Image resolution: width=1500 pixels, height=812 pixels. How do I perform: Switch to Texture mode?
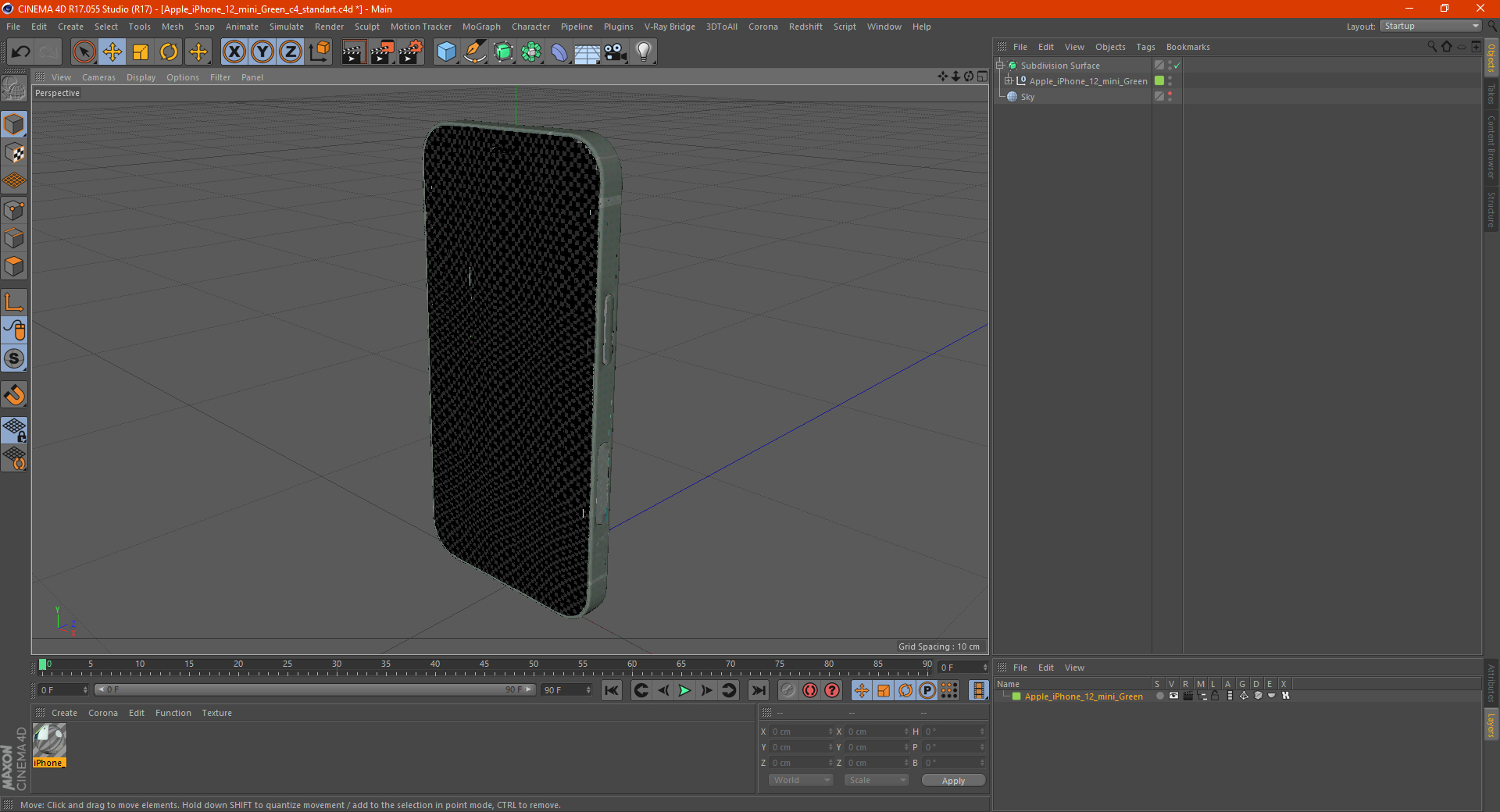coord(14,153)
